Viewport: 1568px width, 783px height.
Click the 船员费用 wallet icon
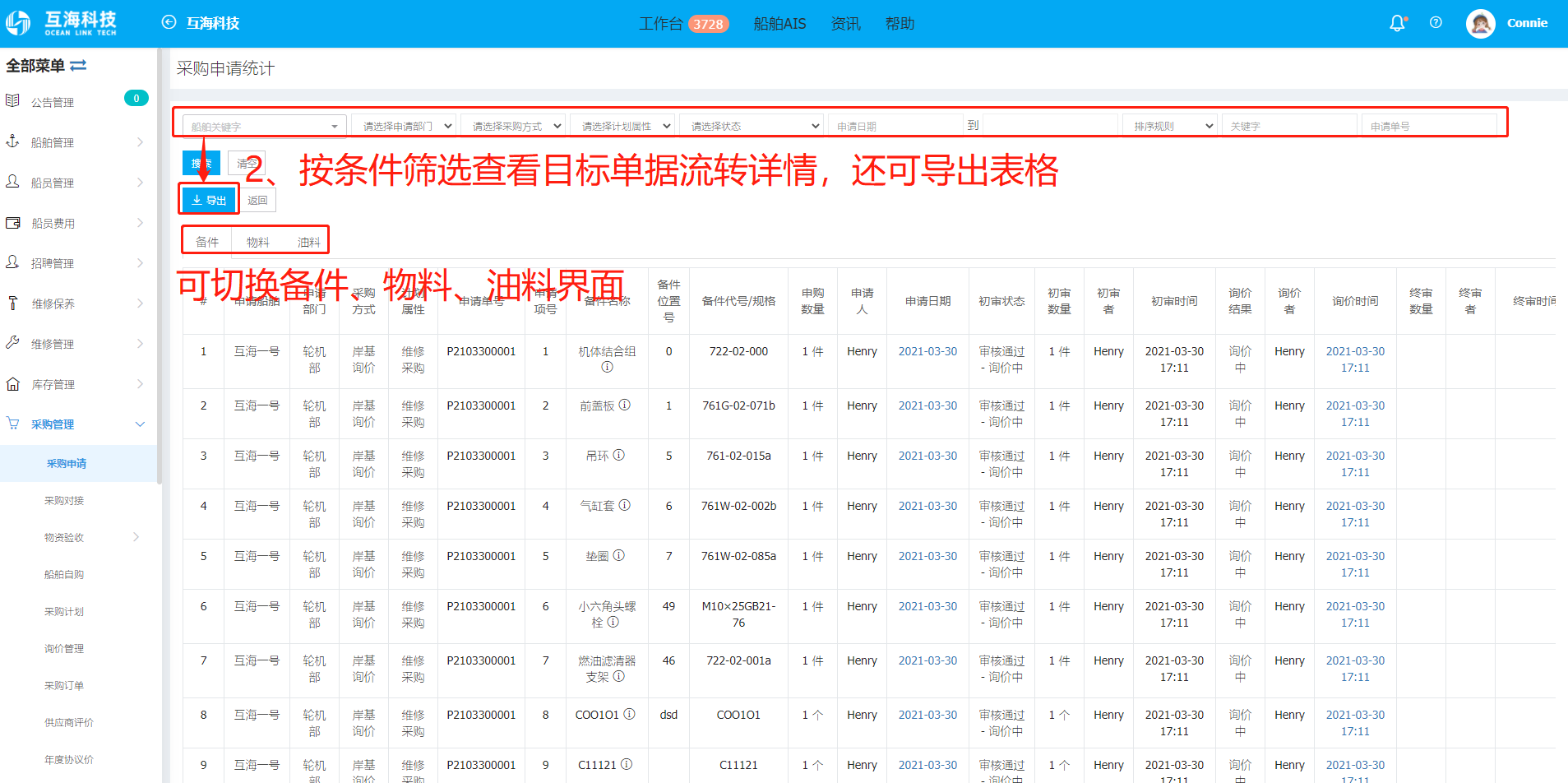point(12,222)
